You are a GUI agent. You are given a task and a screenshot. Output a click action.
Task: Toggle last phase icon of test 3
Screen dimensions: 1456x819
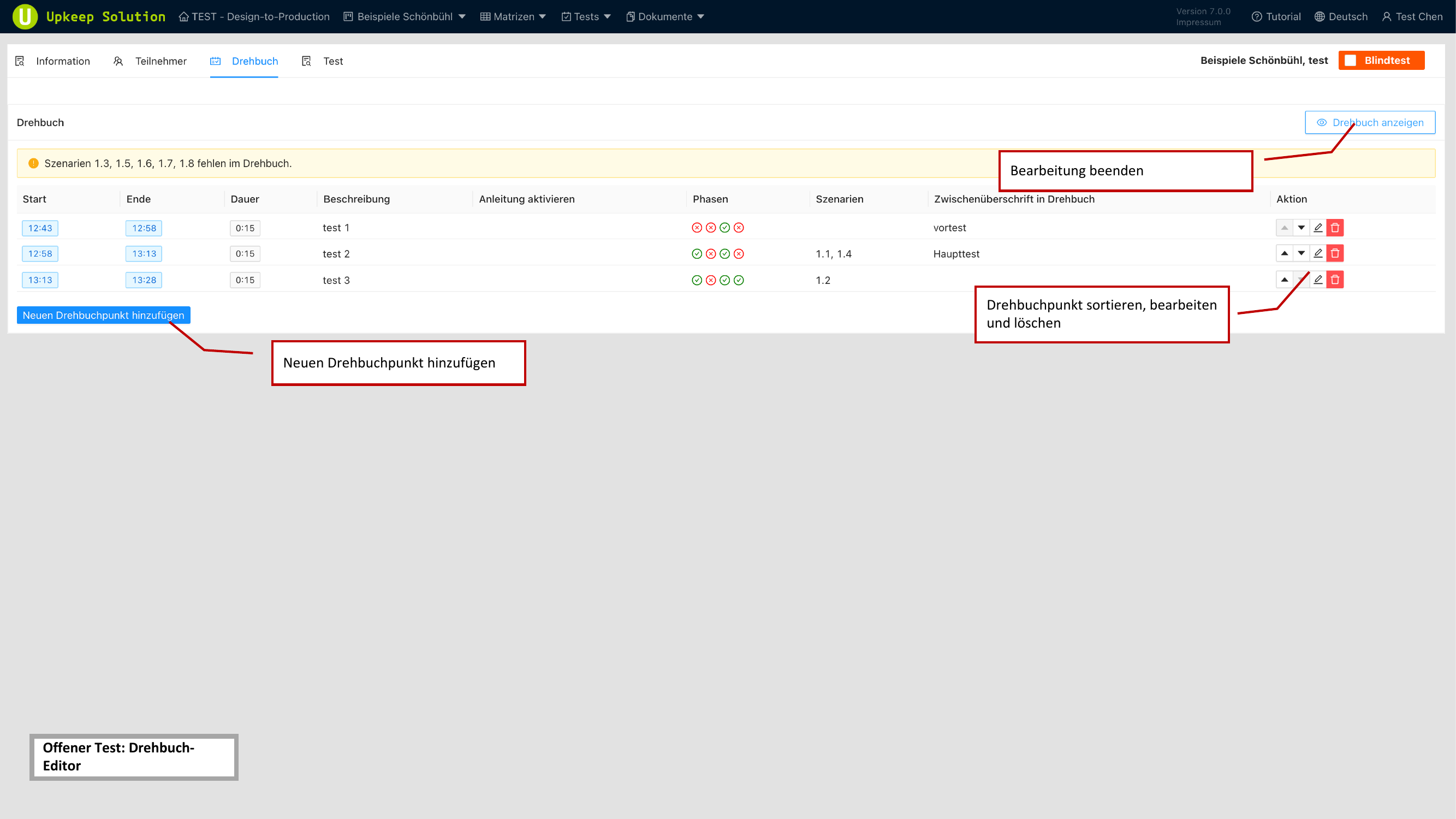(x=738, y=280)
